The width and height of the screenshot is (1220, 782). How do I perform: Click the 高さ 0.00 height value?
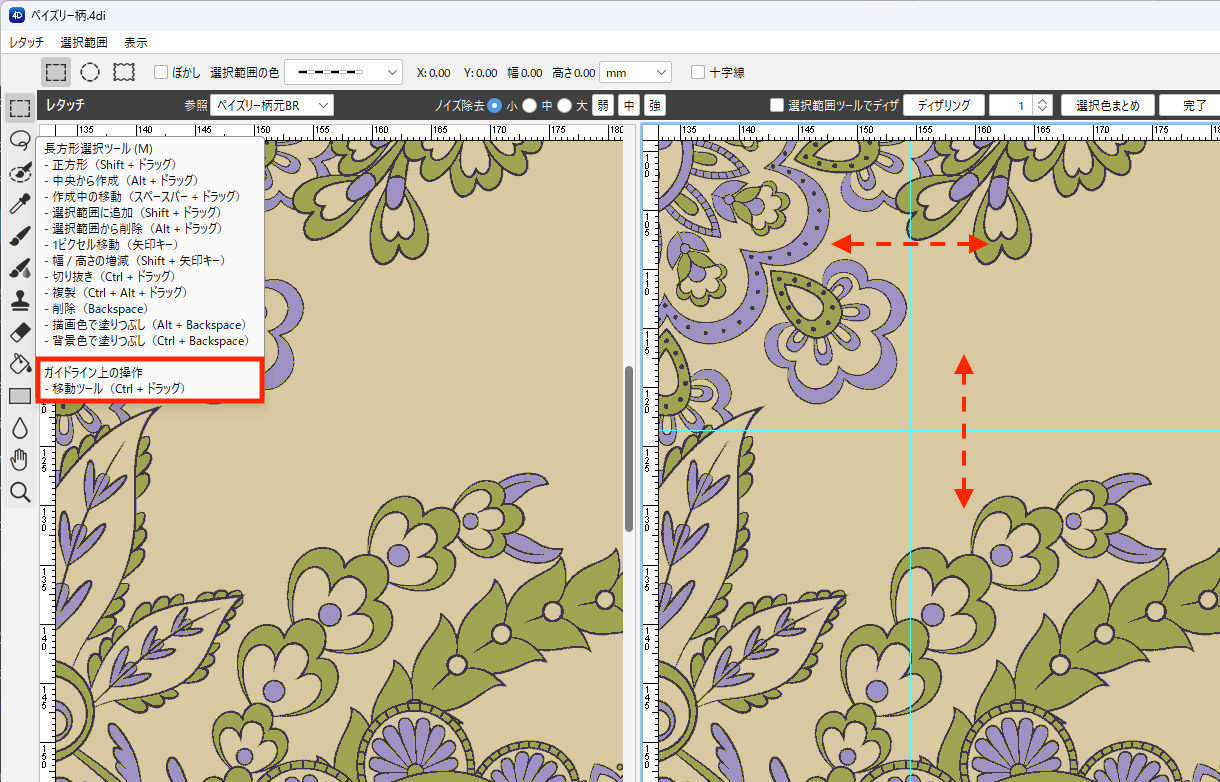574,72
